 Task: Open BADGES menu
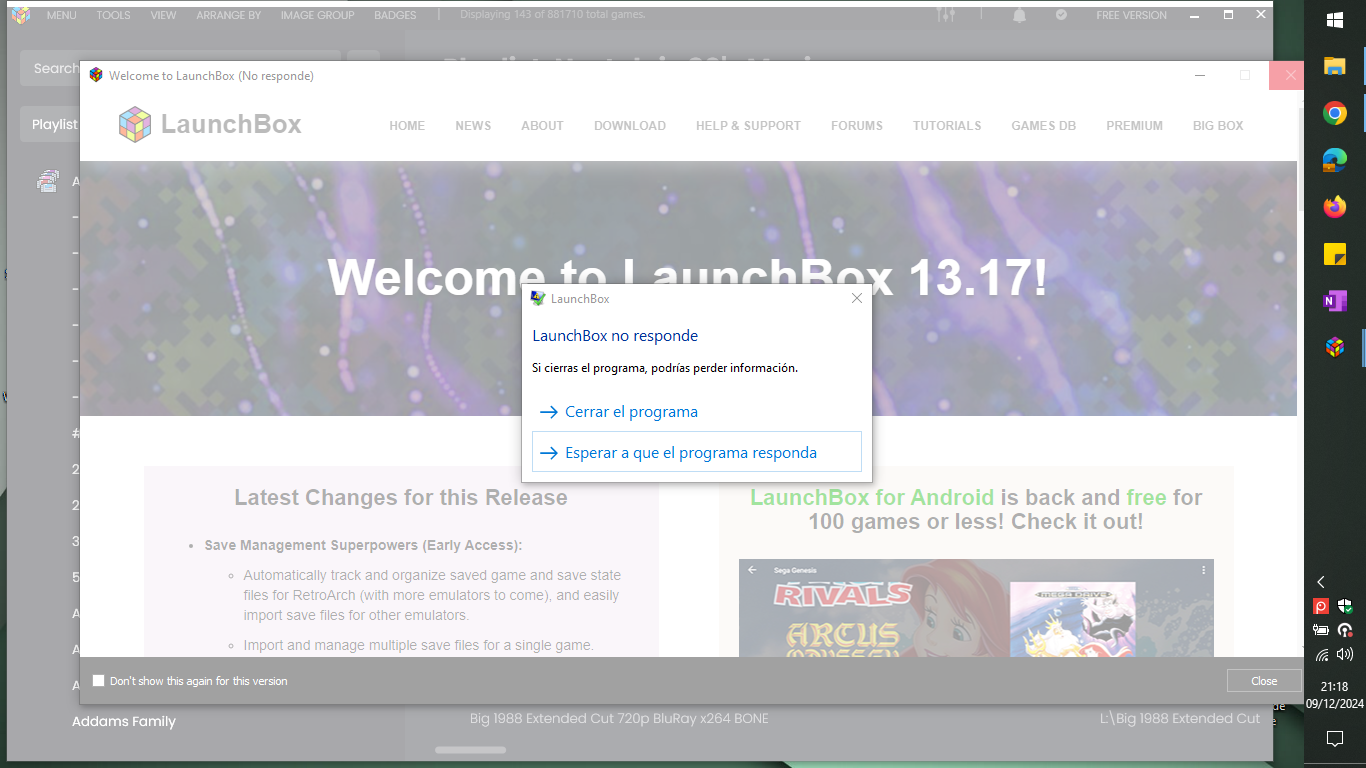(x=395, y=15)
